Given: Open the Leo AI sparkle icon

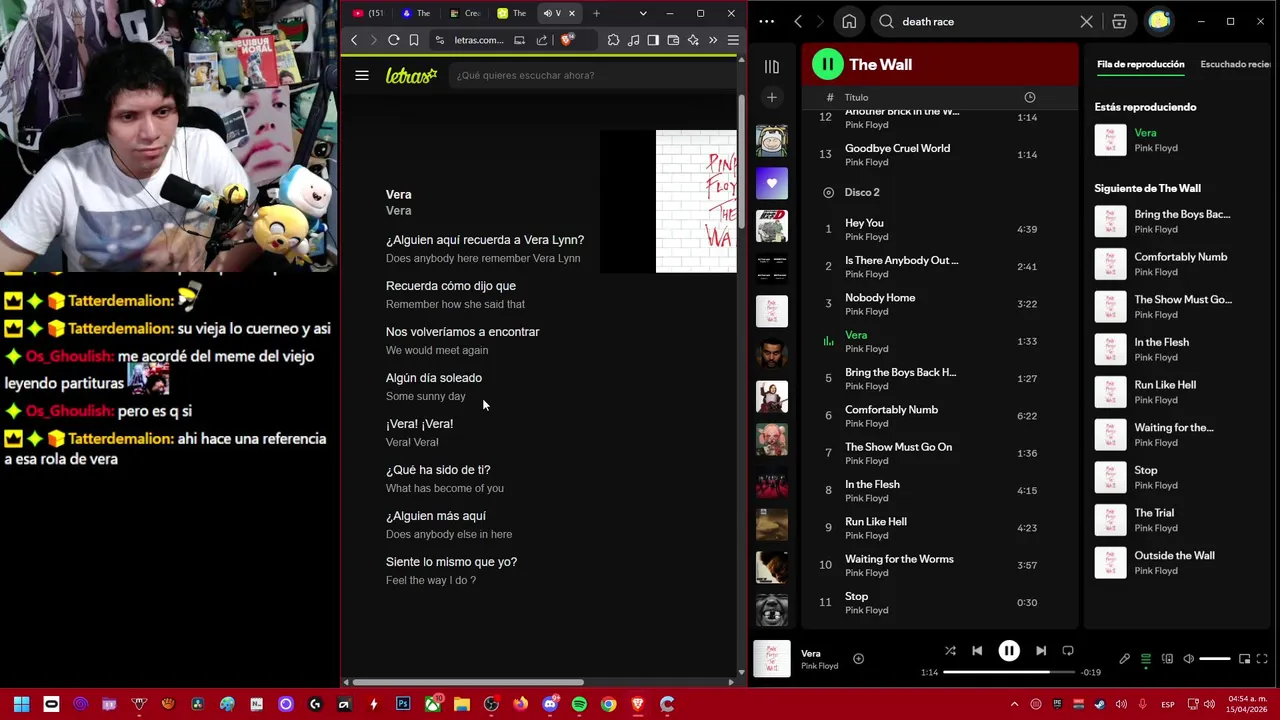Looking at the screenshot, I should 693,40.
